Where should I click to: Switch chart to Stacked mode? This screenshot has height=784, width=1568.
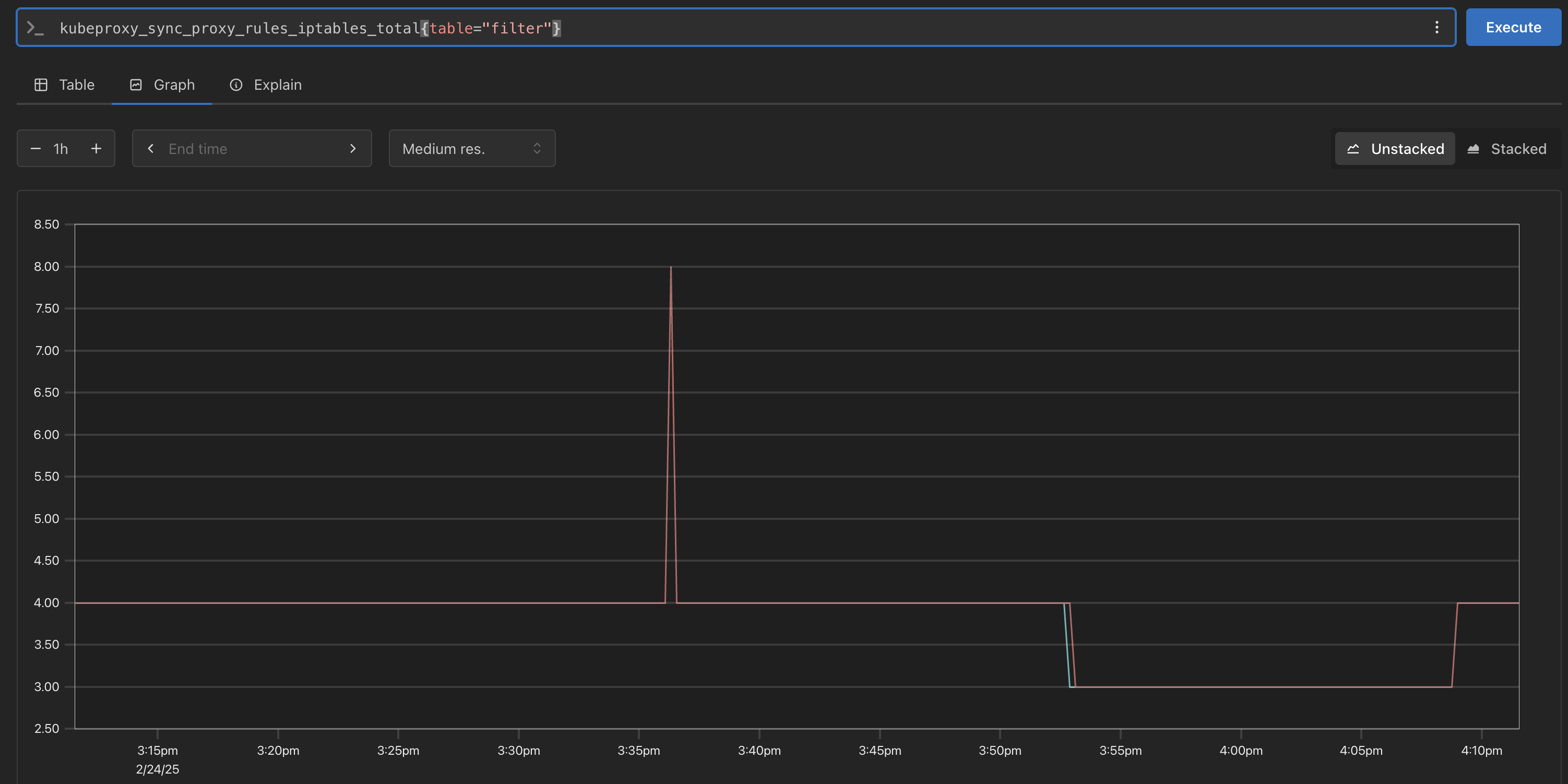point(1507,149)
